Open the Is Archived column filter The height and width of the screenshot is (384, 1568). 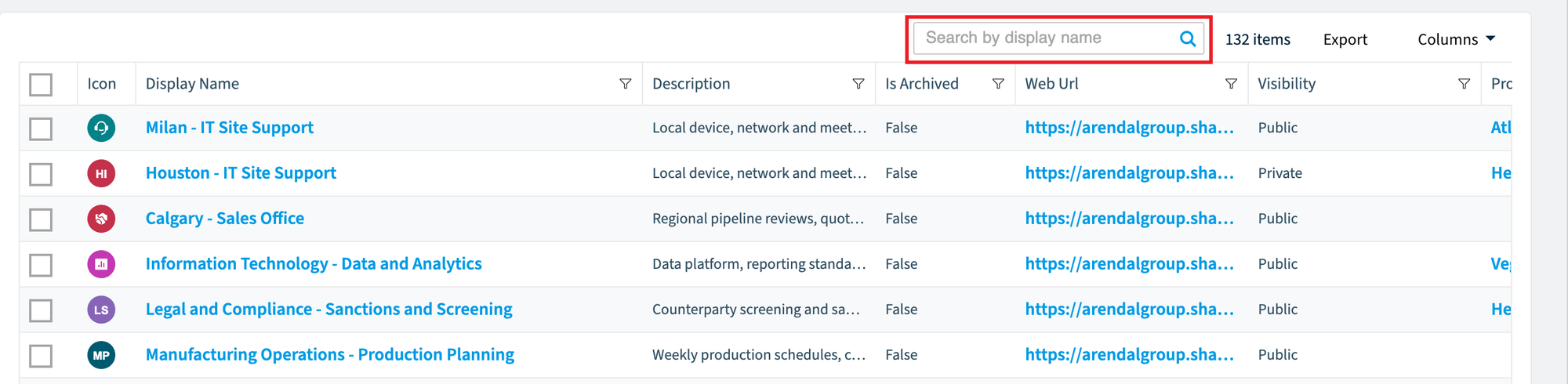pyautogui.click(x=998, y=84)
